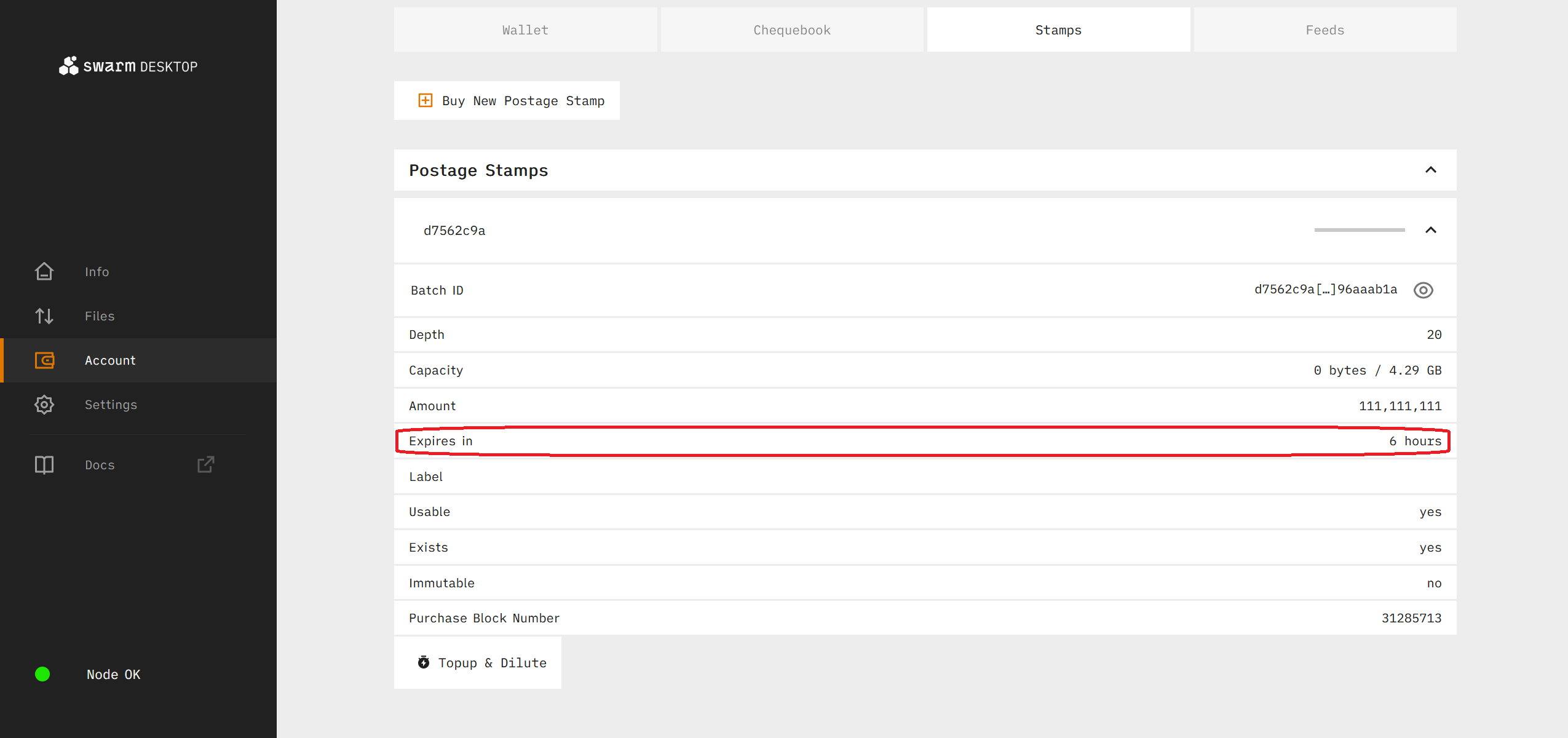This screenshot has width=1568, height=738.
Task: Click the external link icon beside Docs
Action: click(x=205, y=464)
